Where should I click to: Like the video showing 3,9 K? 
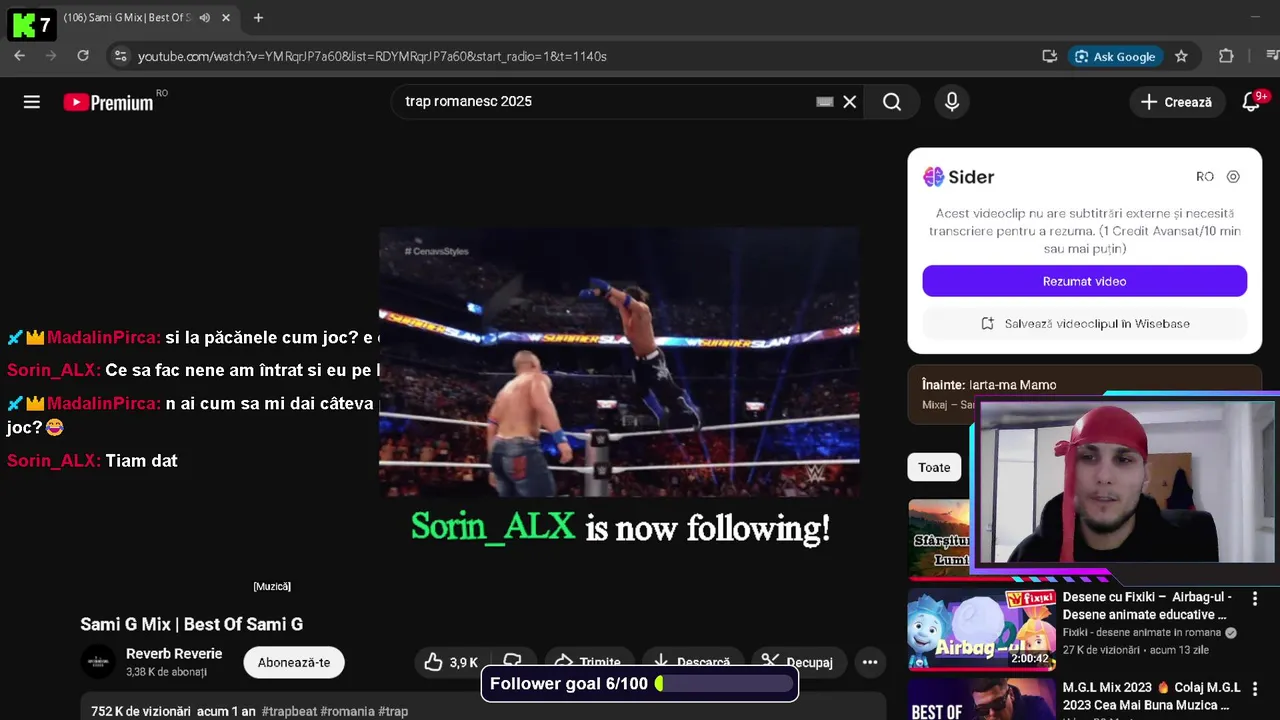[x=450, y=662]
